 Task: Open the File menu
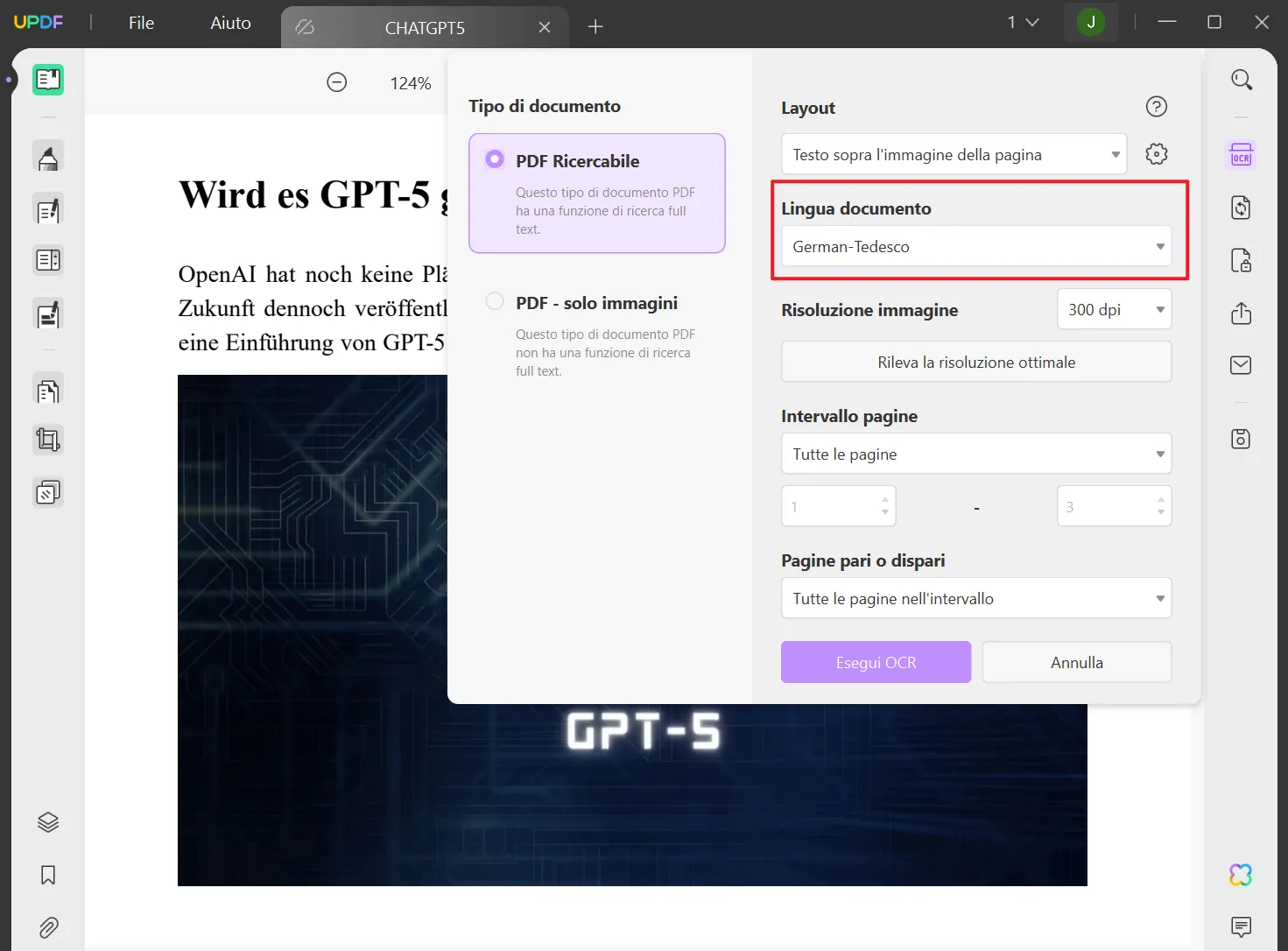[x=141, y=23]
